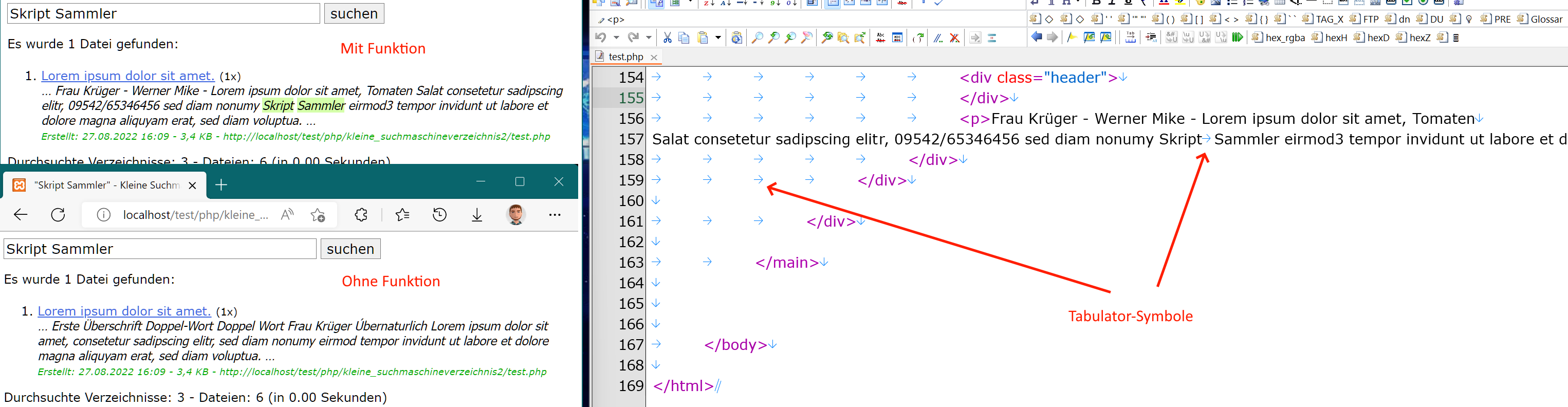Select the test.php editor tab
Screen dimensions: 1568x407
tap(626, 57)
